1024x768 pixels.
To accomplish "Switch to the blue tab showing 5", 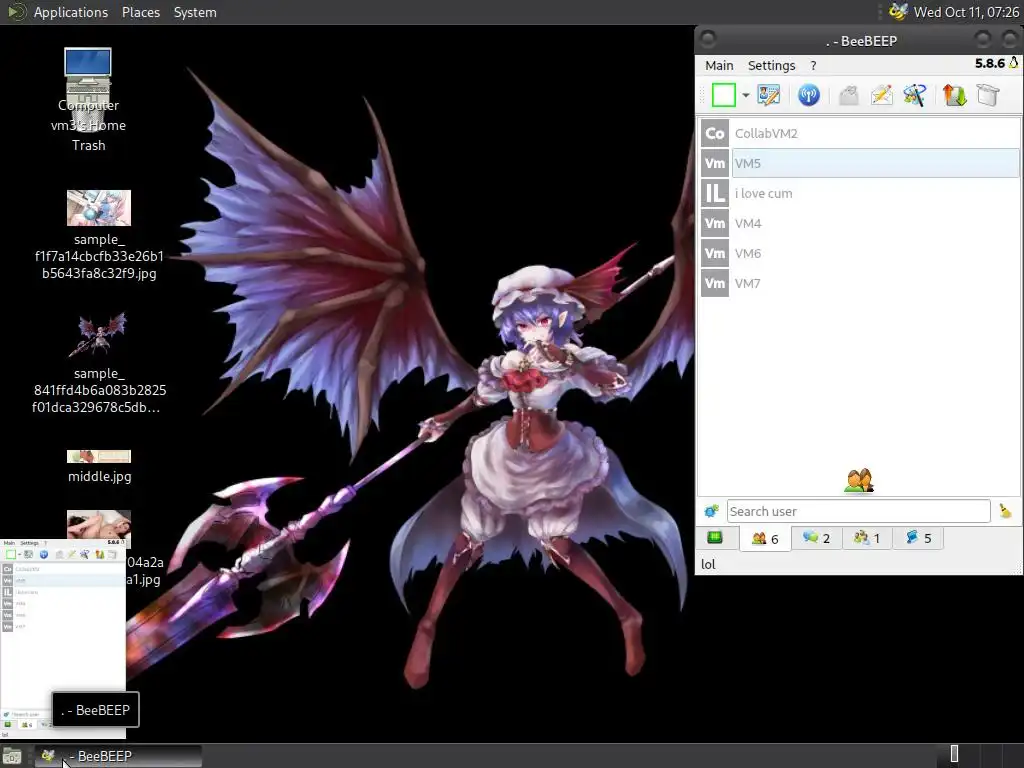I will [x=918, y=538].
